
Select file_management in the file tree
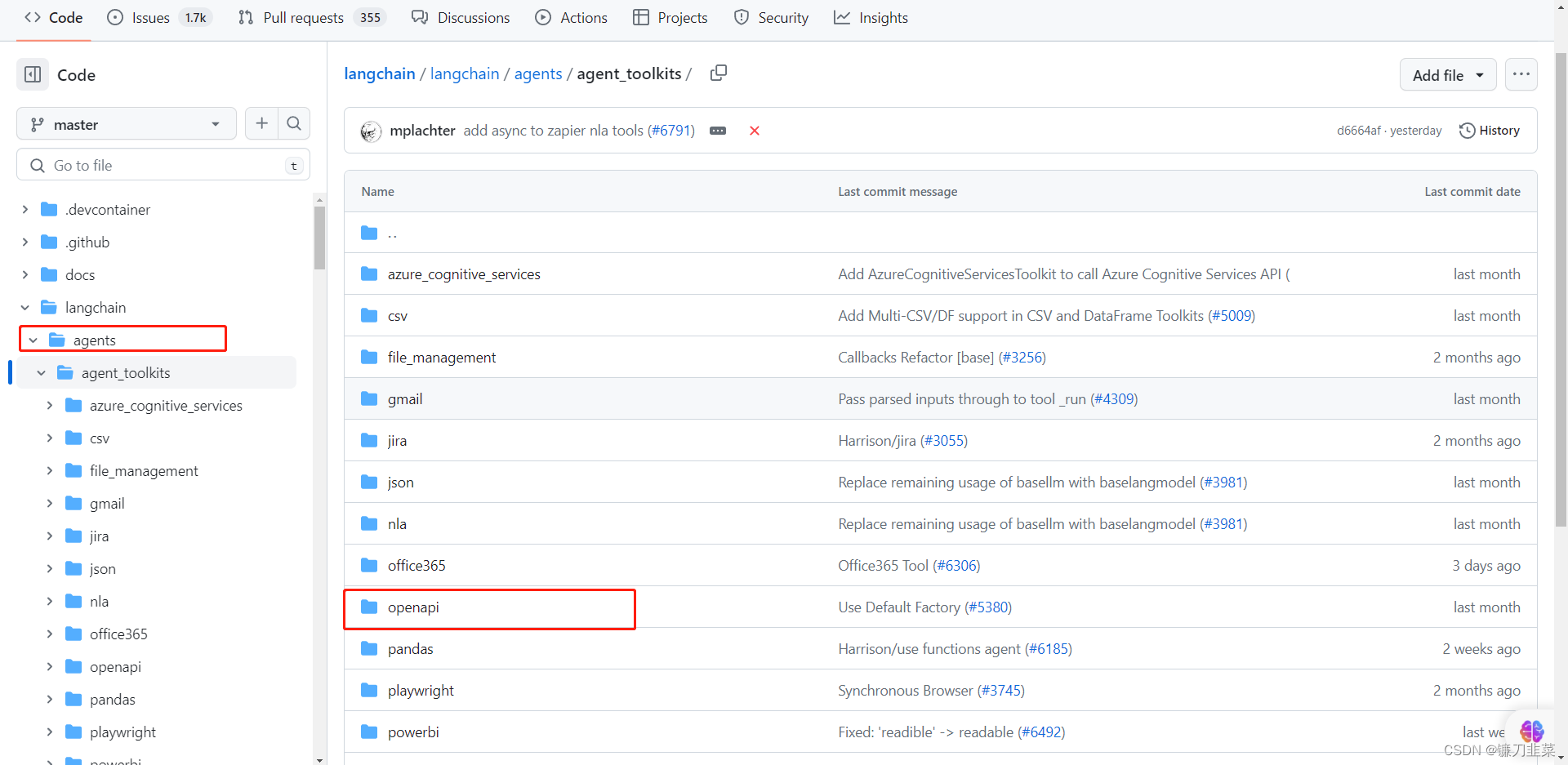(144, 470)
